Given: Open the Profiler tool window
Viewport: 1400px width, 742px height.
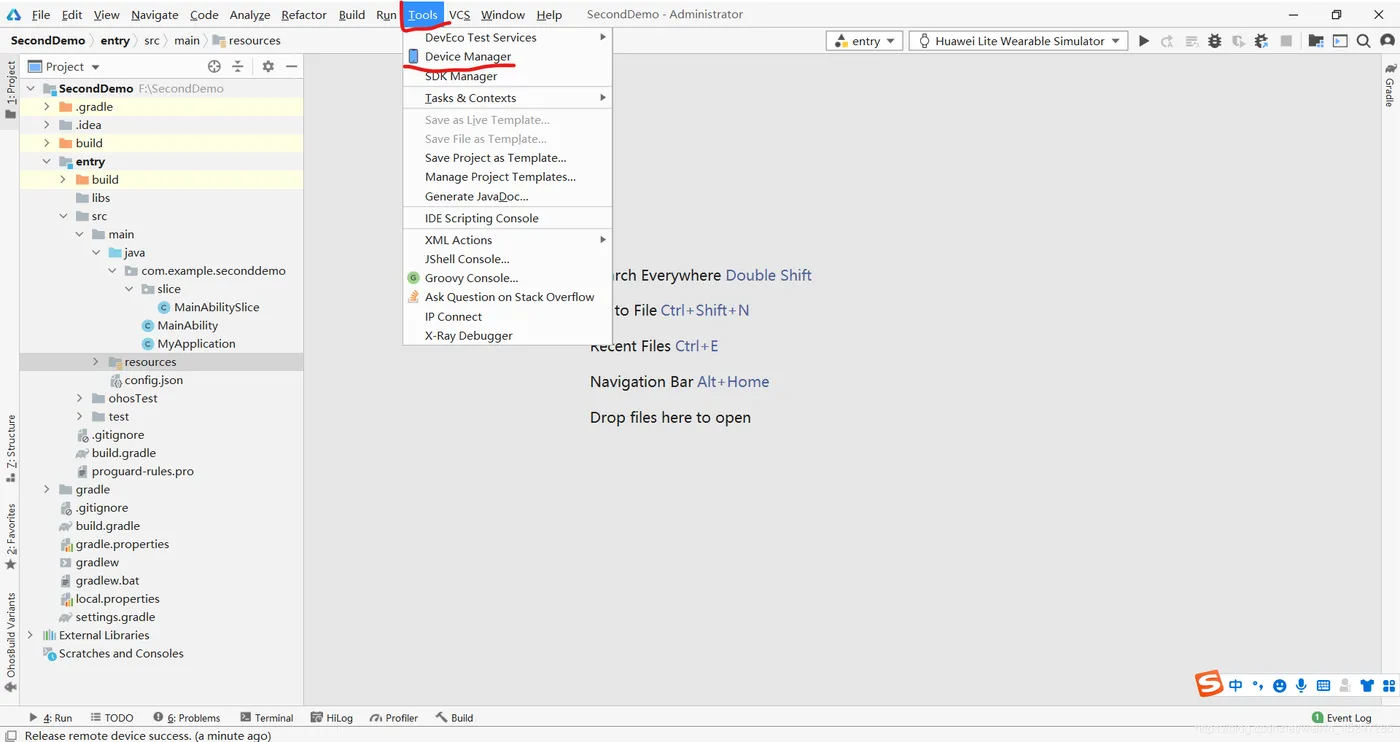Looking at the screenshot, I should (393, 718).
